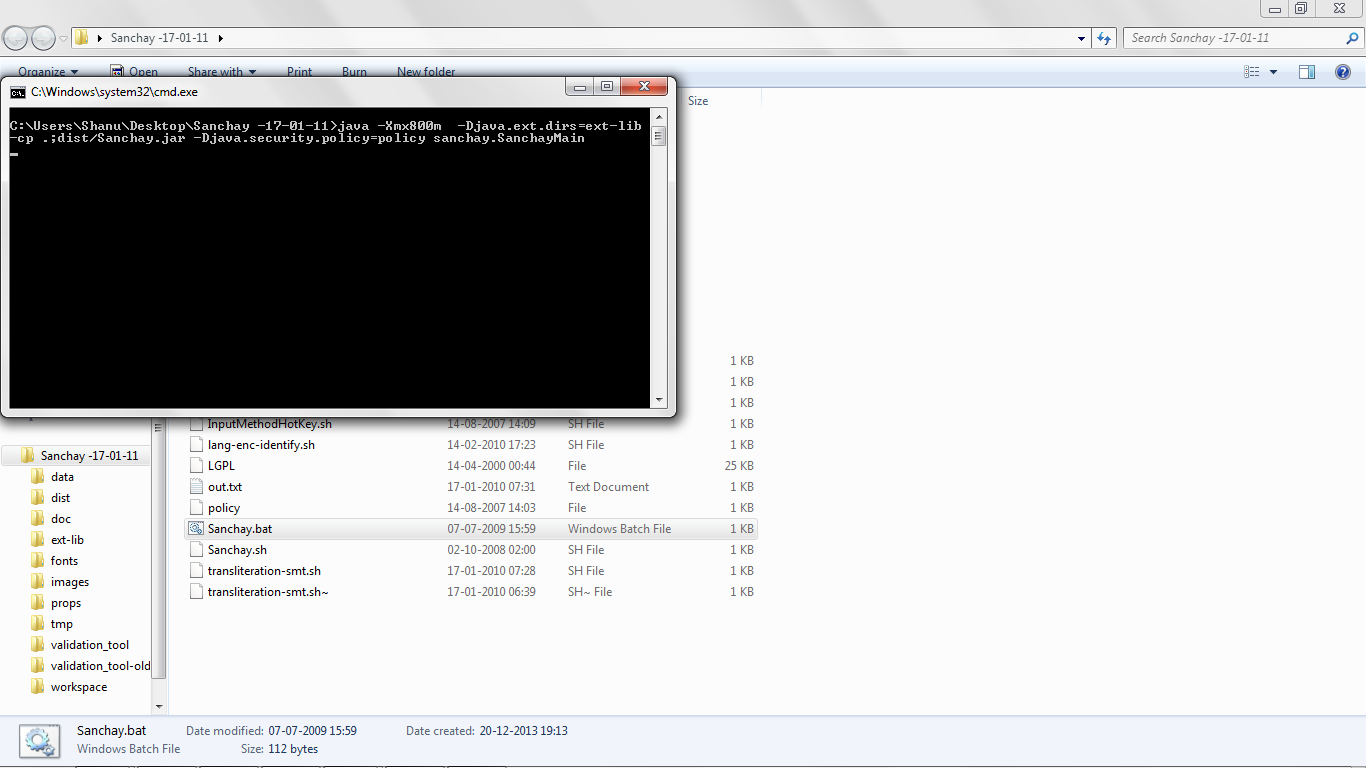1366x768 pixels.
Task: Expand the path arrow after Sanchay -17-01-11
Action: 220,38
